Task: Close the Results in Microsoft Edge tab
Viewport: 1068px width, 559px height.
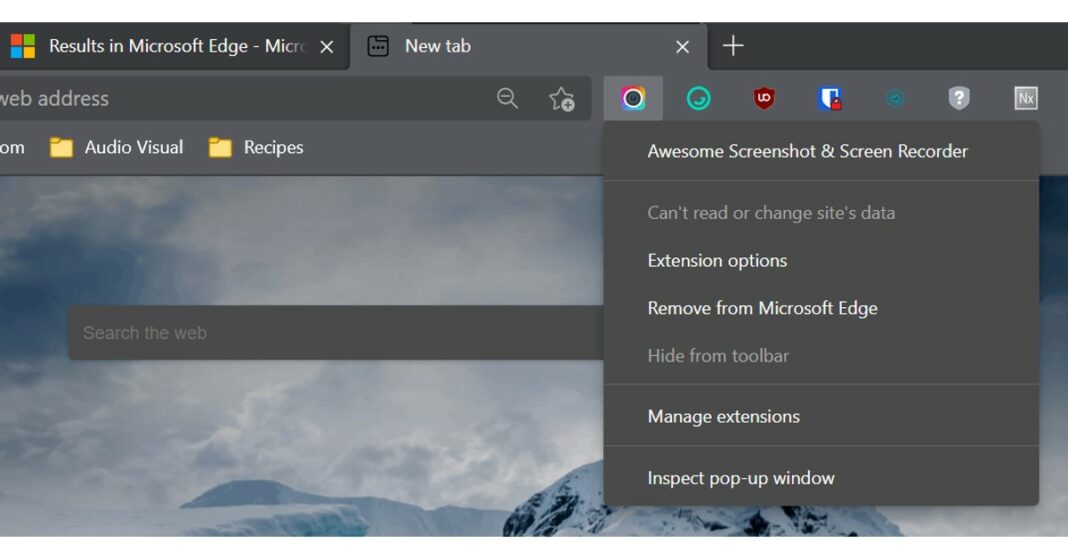Action: pos(327,47)
